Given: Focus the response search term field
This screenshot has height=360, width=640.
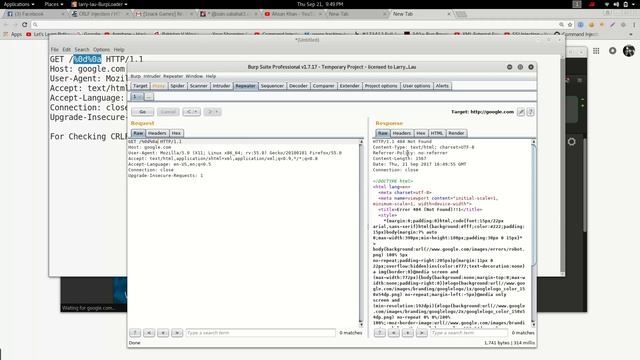Looking at the screenshot, I should (x=469, y=333).
